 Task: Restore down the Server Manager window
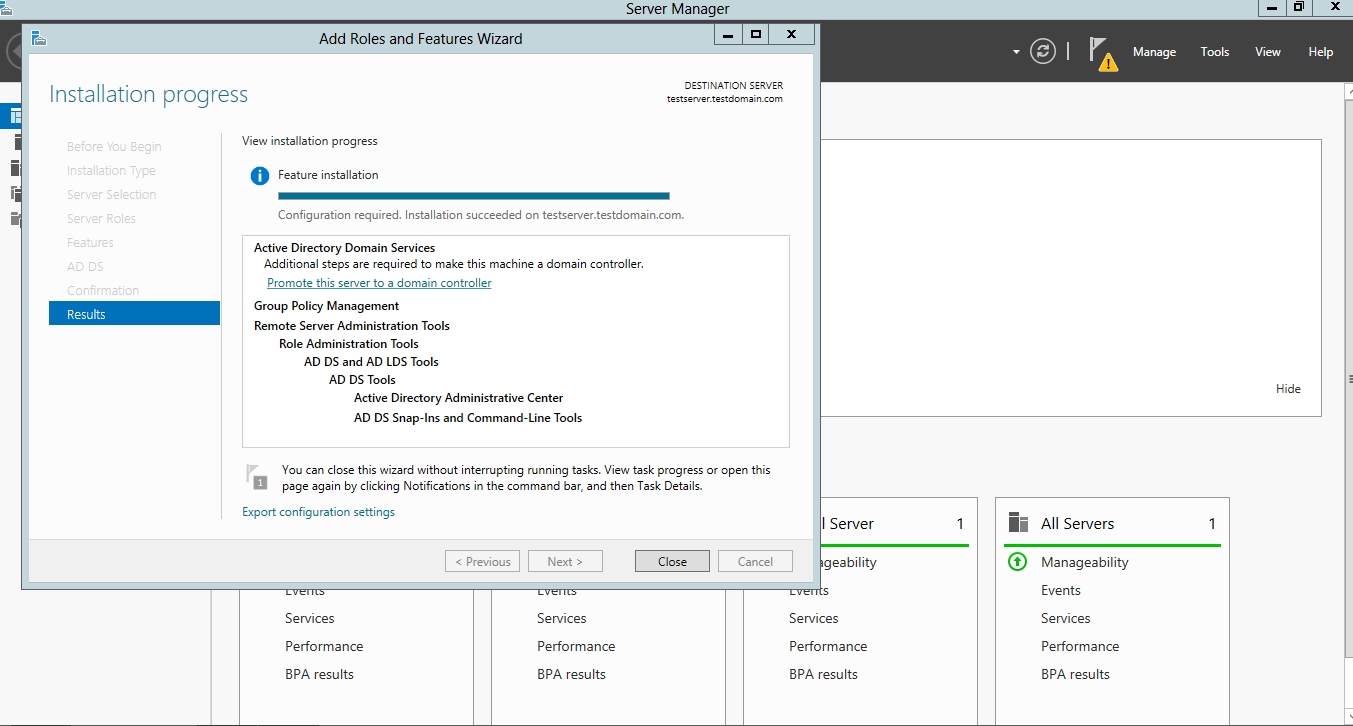tap(1298, 8)
